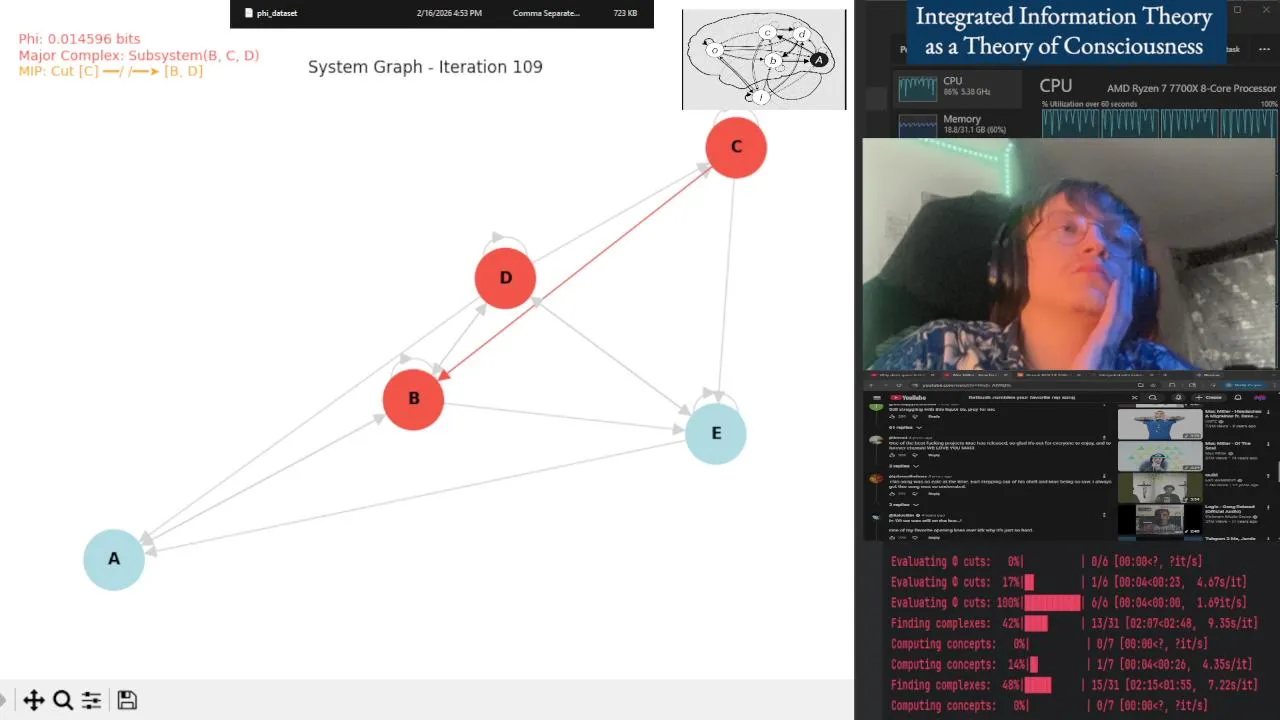Maximize the Task Manager window
Viewport: 1280px width, 720px height.
coord(1237,10)
